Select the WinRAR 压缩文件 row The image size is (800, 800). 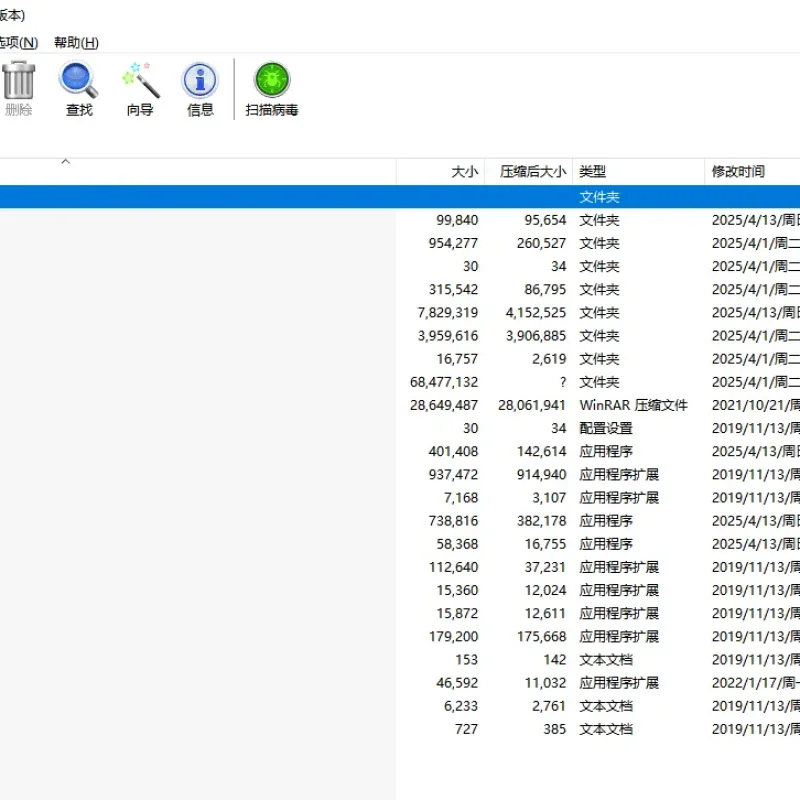(x=400, y=405)
